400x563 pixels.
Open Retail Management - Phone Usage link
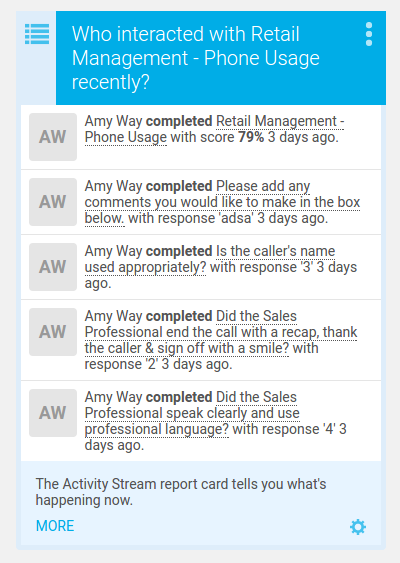coord(214,129)
